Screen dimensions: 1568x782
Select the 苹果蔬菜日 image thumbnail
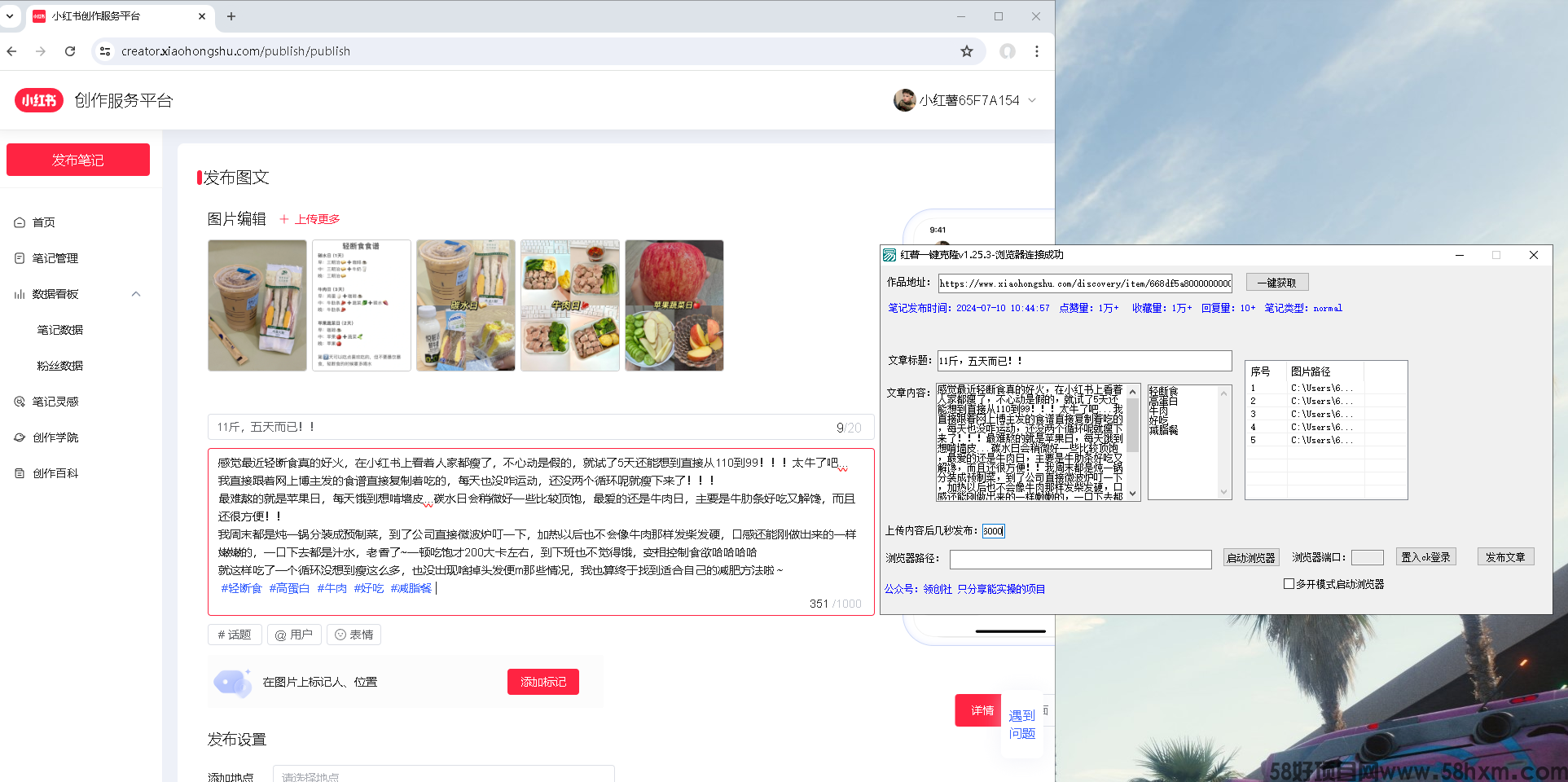pos(674,305)
